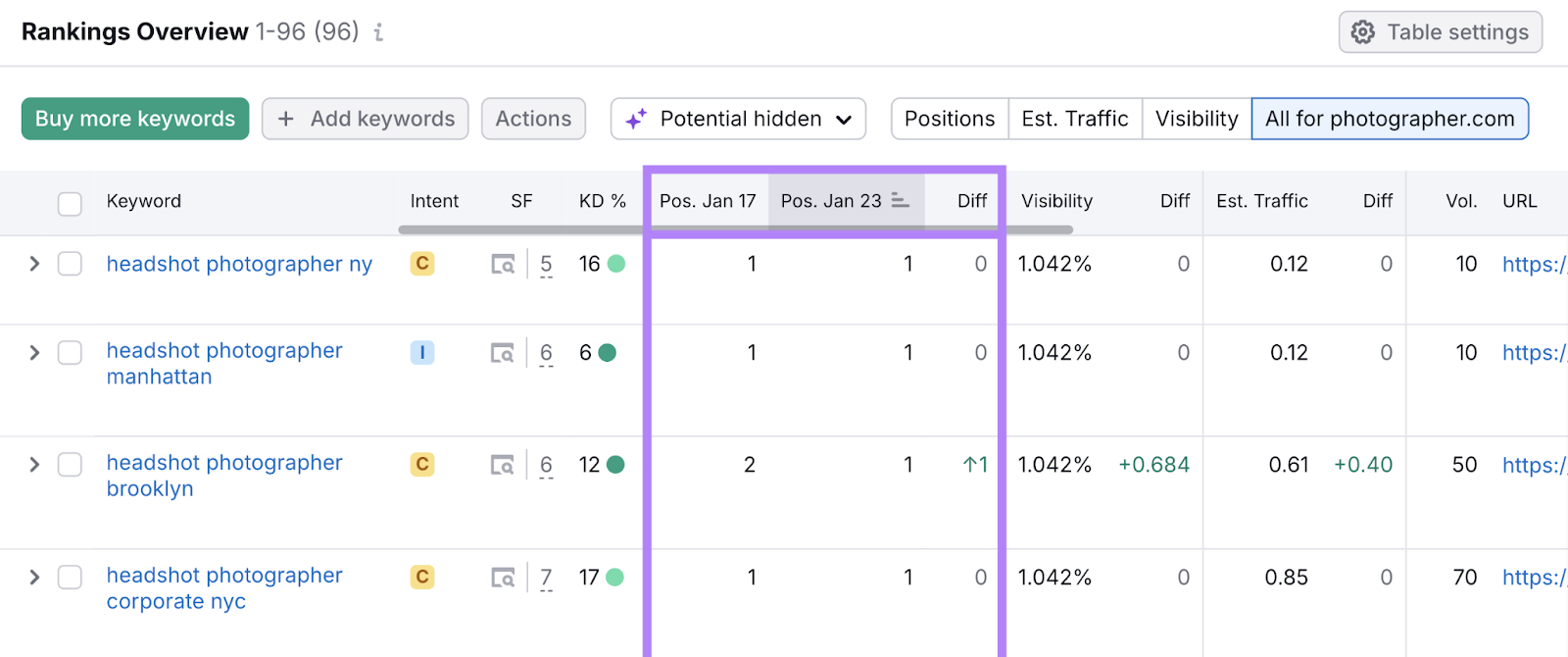Click SF count 5 for headshot photographer ny
Screen dimensions: 1568x657
point(546,265)
